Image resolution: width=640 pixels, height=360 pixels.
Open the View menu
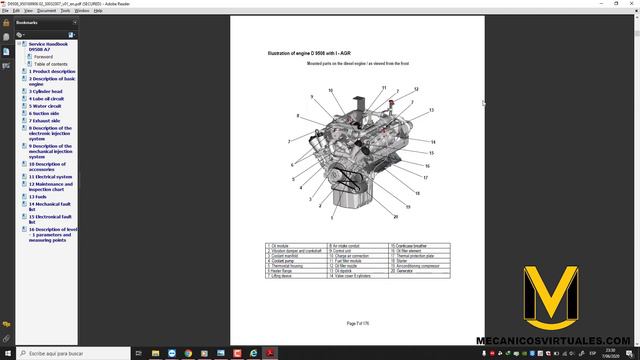pos(29,11)
